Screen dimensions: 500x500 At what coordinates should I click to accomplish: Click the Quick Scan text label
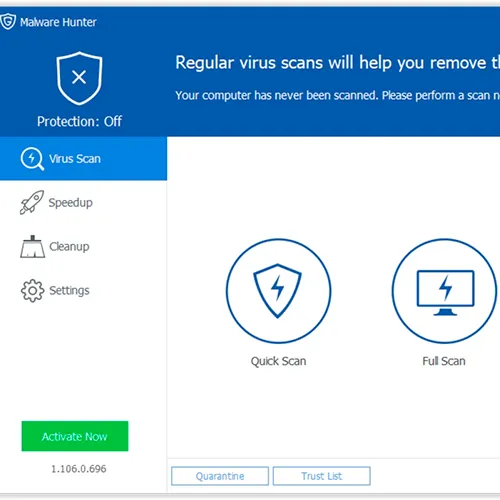278,361
